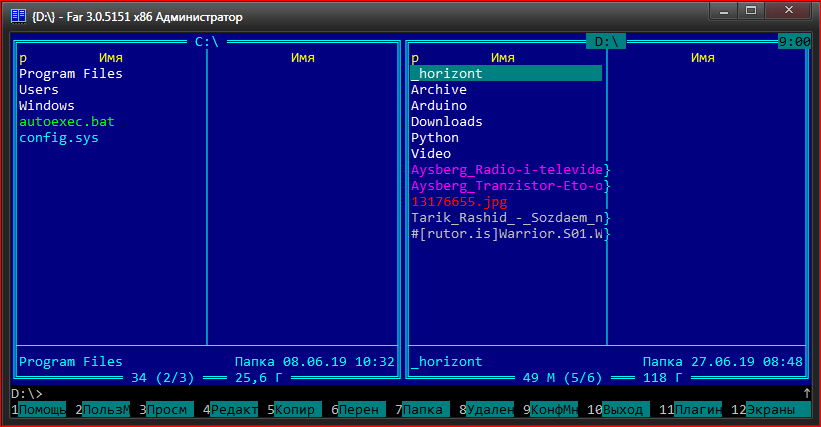
Task: Open the 11 Плагин plugins key
Action: pyautogui.click(x=696, y=410)
